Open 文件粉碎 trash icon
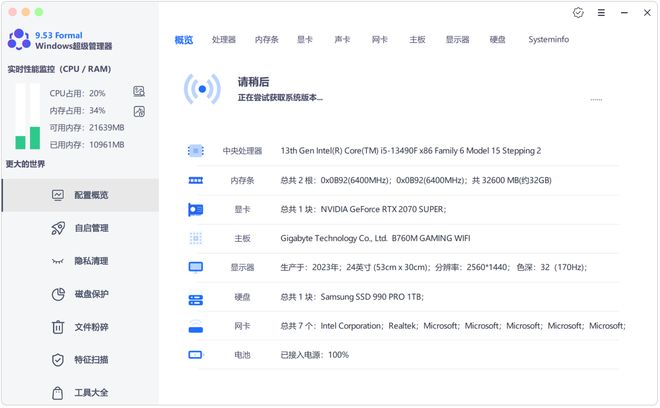 click(x=58, y=327)
